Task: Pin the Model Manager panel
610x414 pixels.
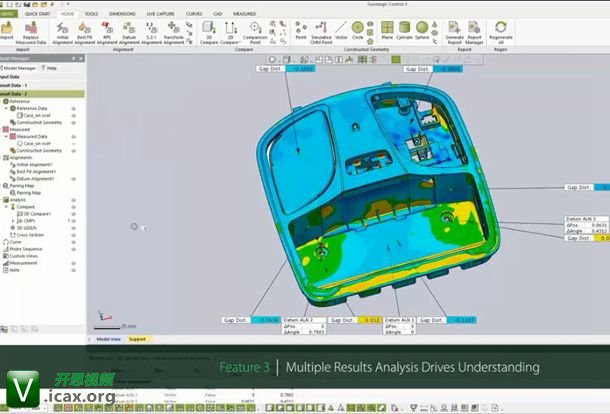Action: [74, 58]
